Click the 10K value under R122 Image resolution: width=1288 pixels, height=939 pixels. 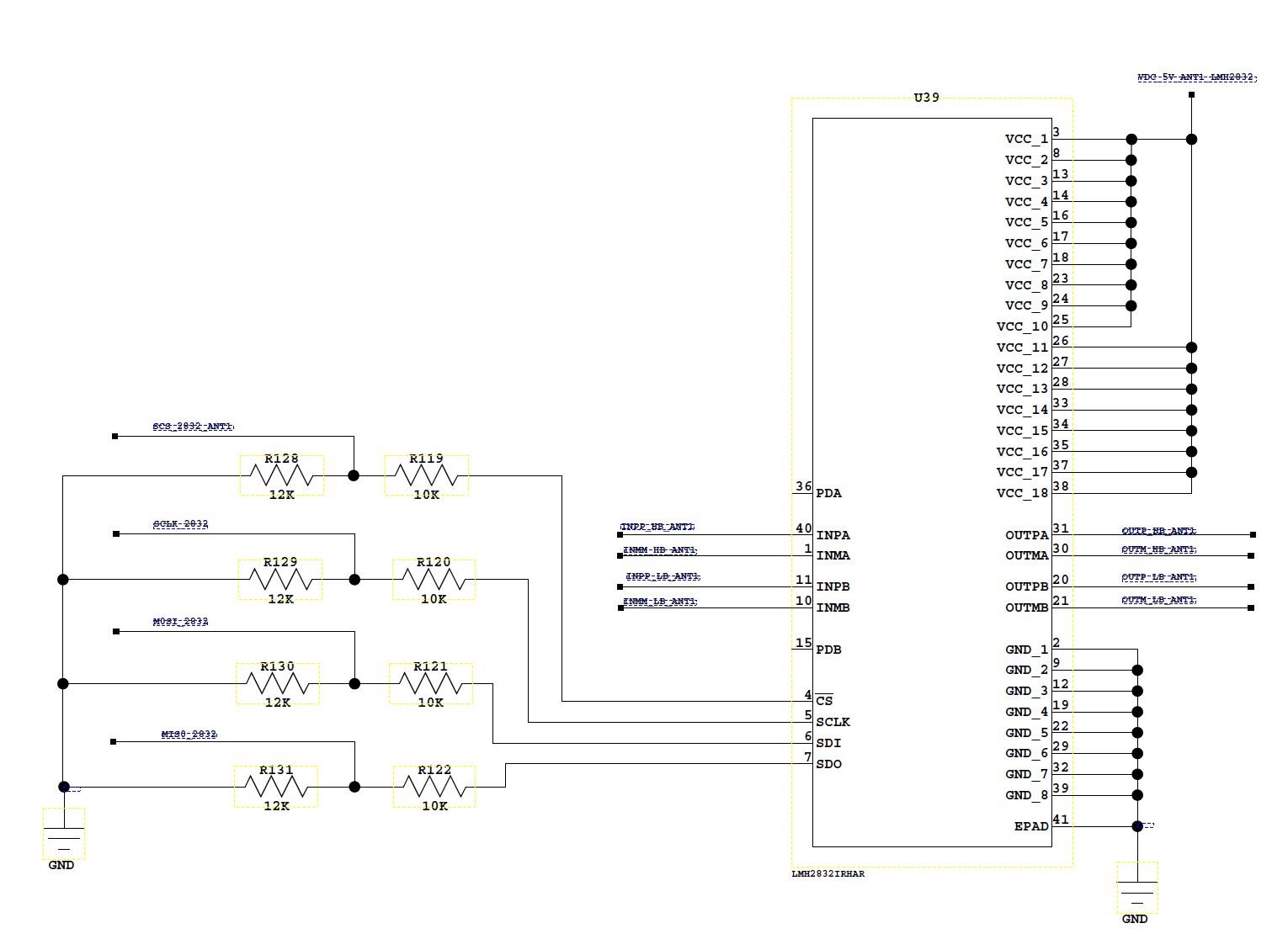[x=434, y=806]
